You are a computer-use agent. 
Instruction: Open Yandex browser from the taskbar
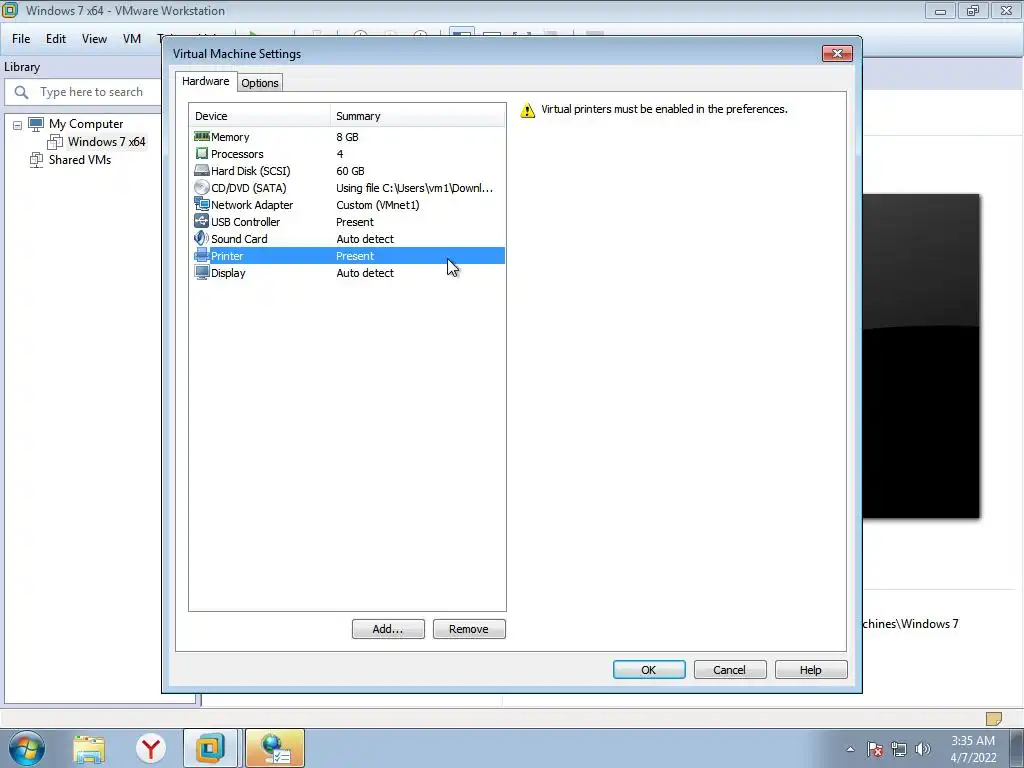151,748
